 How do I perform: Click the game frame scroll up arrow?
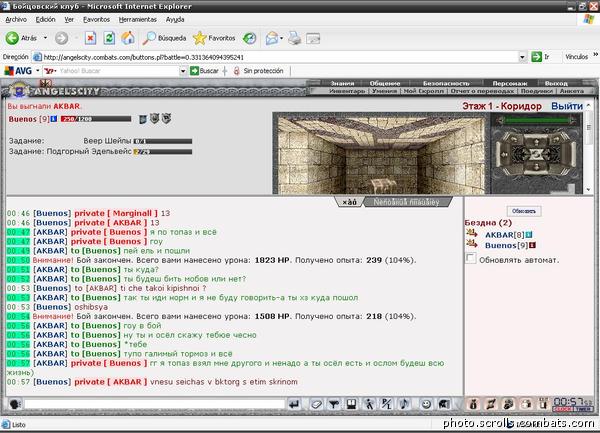click(589, 105)
